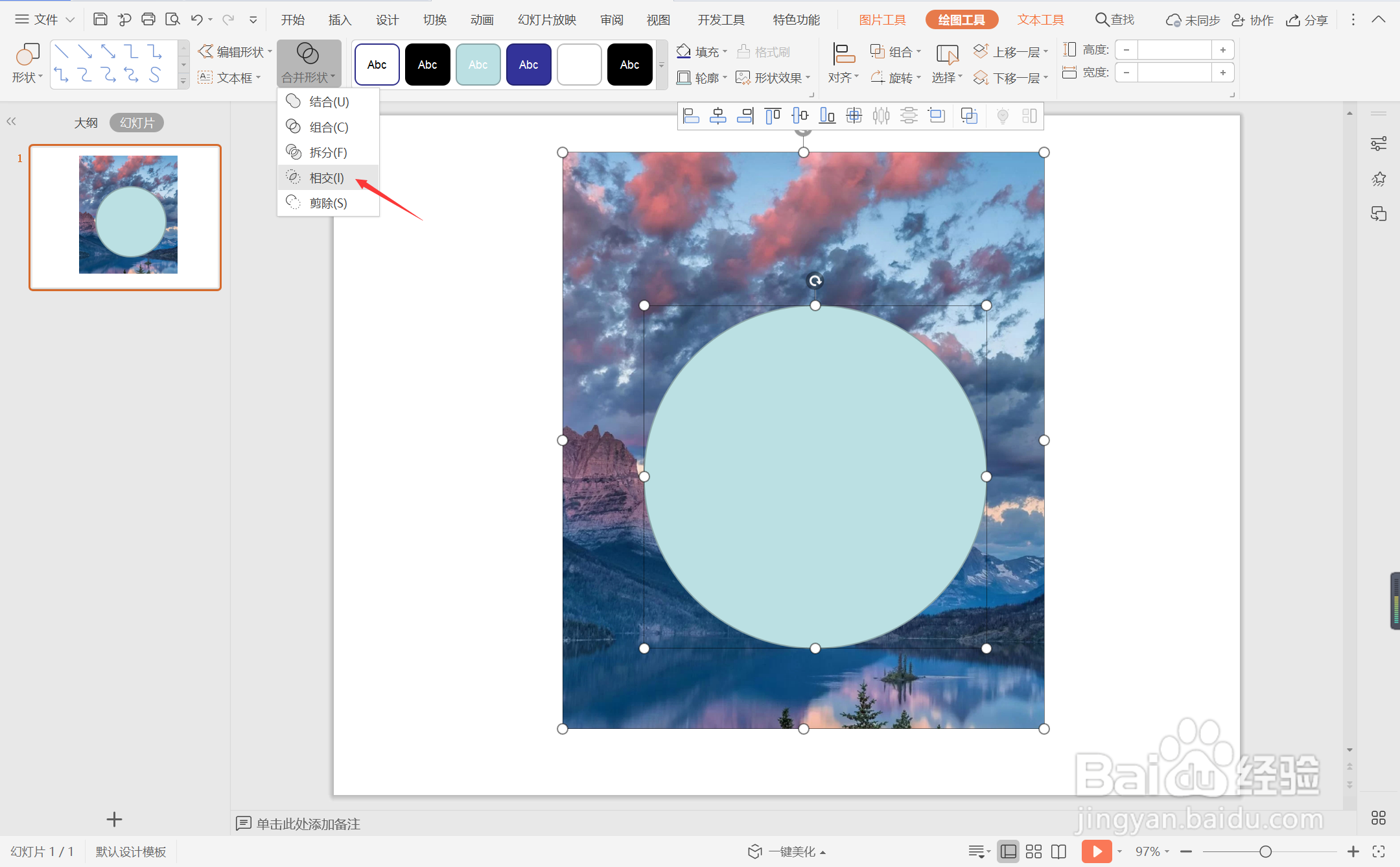Toggle reading view in status bar
This screenshot has width=1400, height=867.
click(1059, 851)
